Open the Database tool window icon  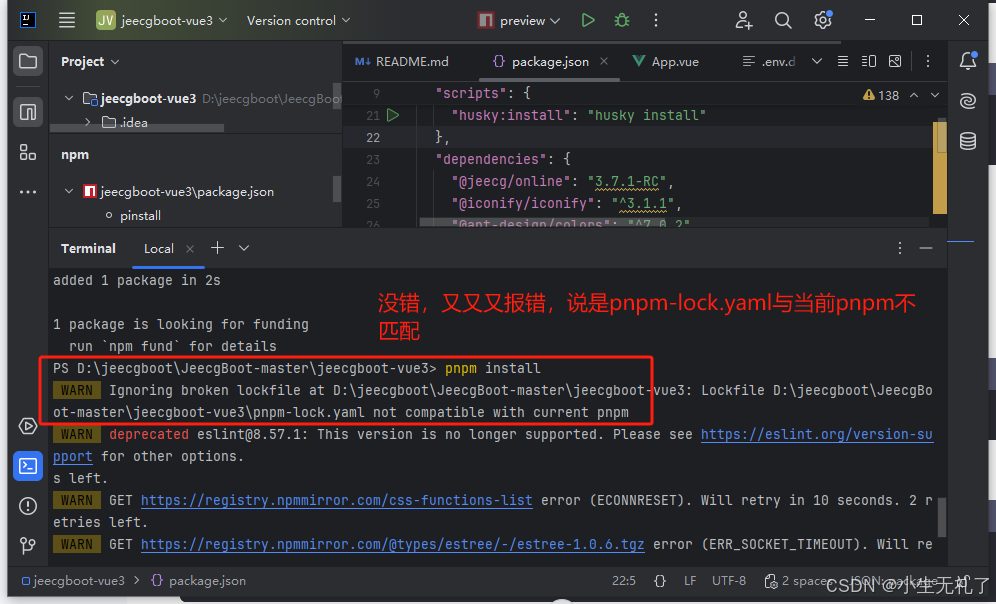pos(968,141)
